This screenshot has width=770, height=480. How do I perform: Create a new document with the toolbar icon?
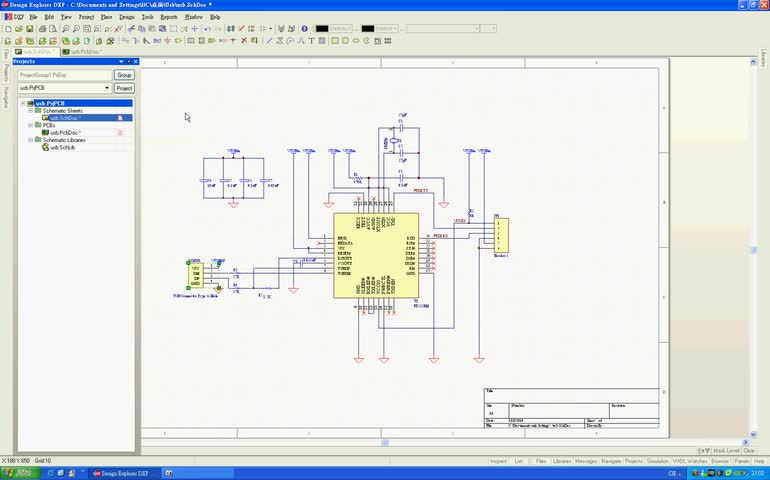8,29
